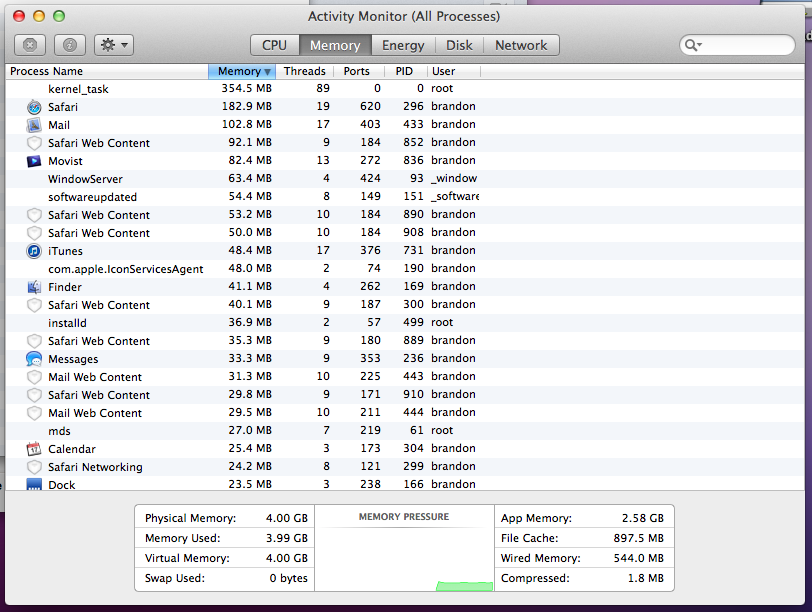The height and width of the screenshot is (612, 812).
Task: Click PID 499 in the installd row
Action: click(x=413, y=322)
